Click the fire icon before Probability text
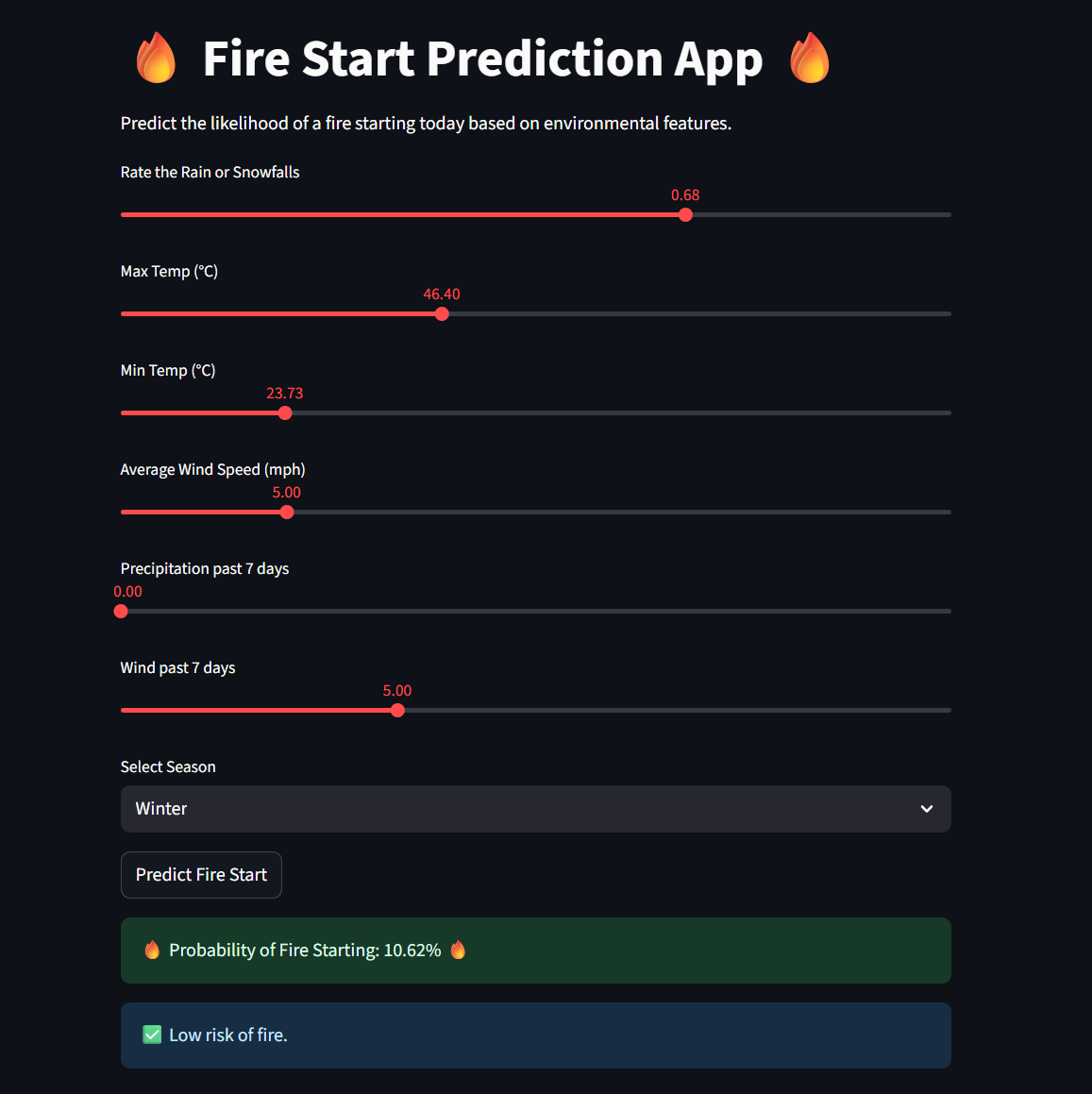 [152, 950]
